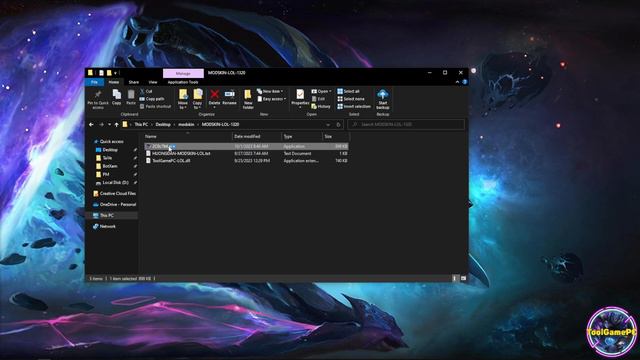Click Invert selection in ribbon

[354, 107]
